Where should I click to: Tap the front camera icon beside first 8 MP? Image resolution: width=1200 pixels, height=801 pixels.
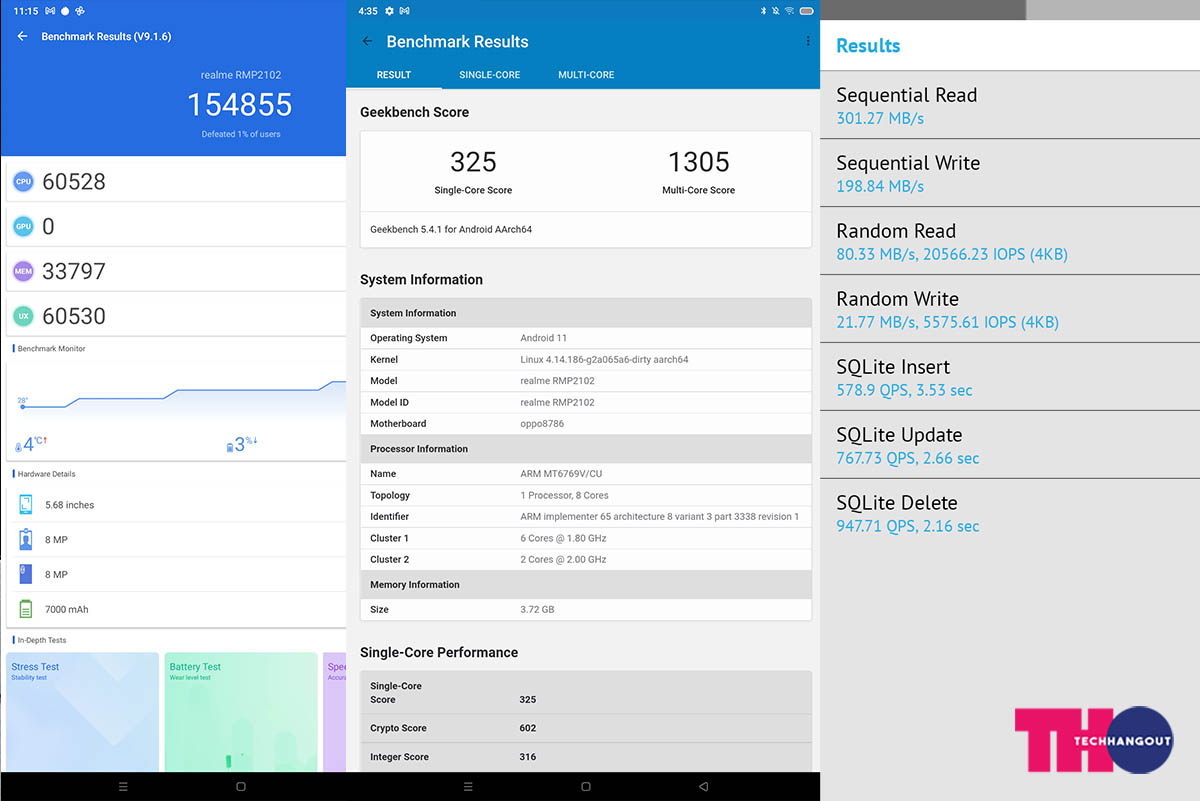tap(26, 540)
